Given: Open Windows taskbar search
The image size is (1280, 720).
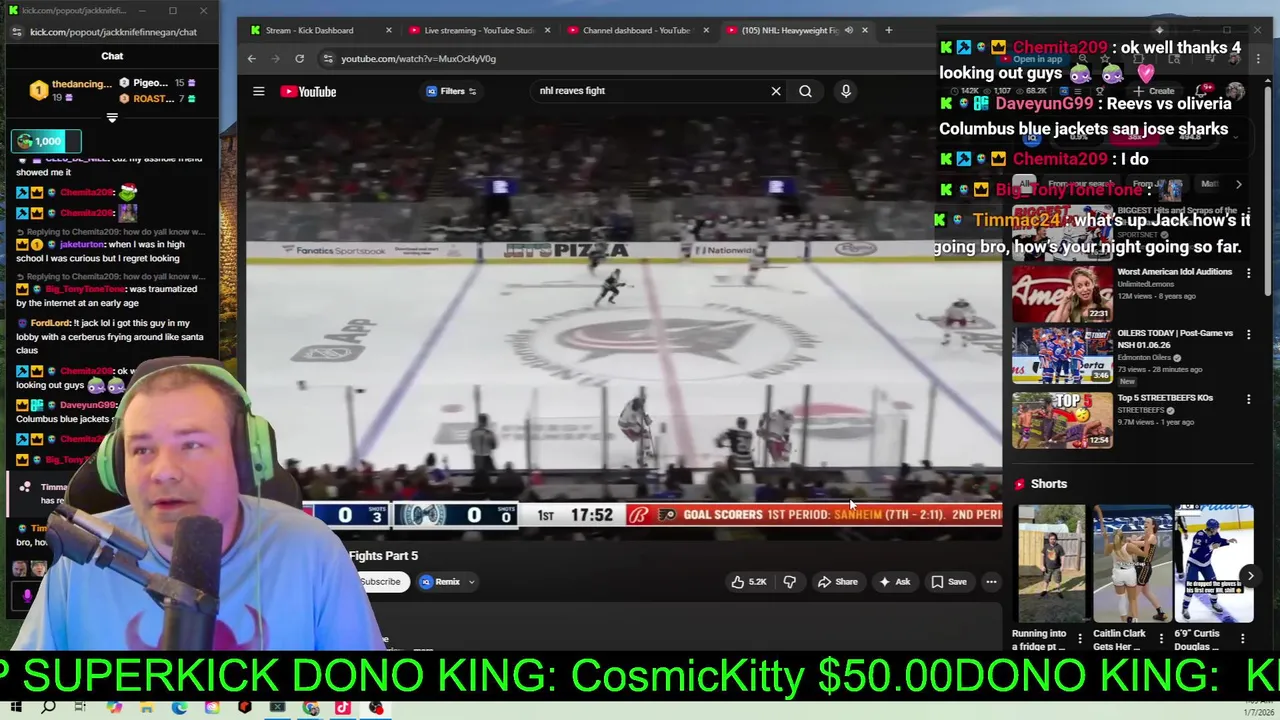Looking at the screenshot, I should tap(48, 708).
